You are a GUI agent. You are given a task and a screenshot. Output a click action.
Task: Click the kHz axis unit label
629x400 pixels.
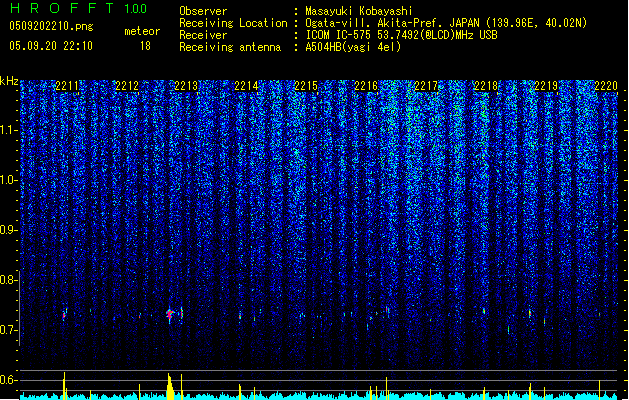pyautogui.click(x=9, y=81)
